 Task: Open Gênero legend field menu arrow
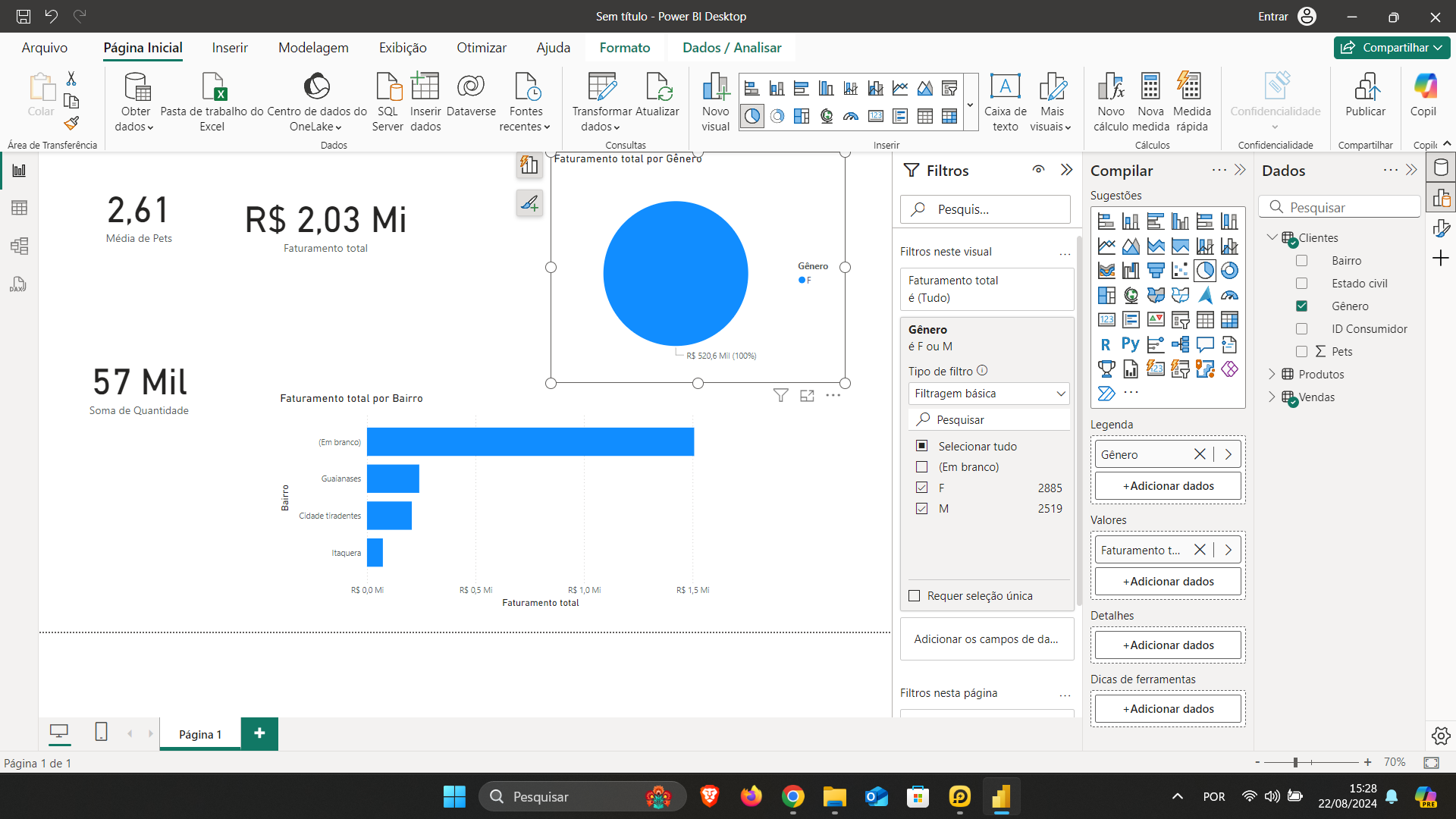click(x=1228, y=454)
